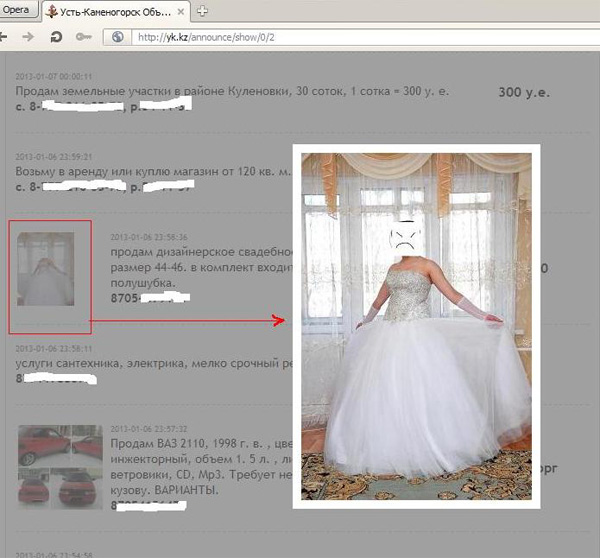Click the password key wand icon
The height and width of the screenshot is (558, 600).
[83, 37]
